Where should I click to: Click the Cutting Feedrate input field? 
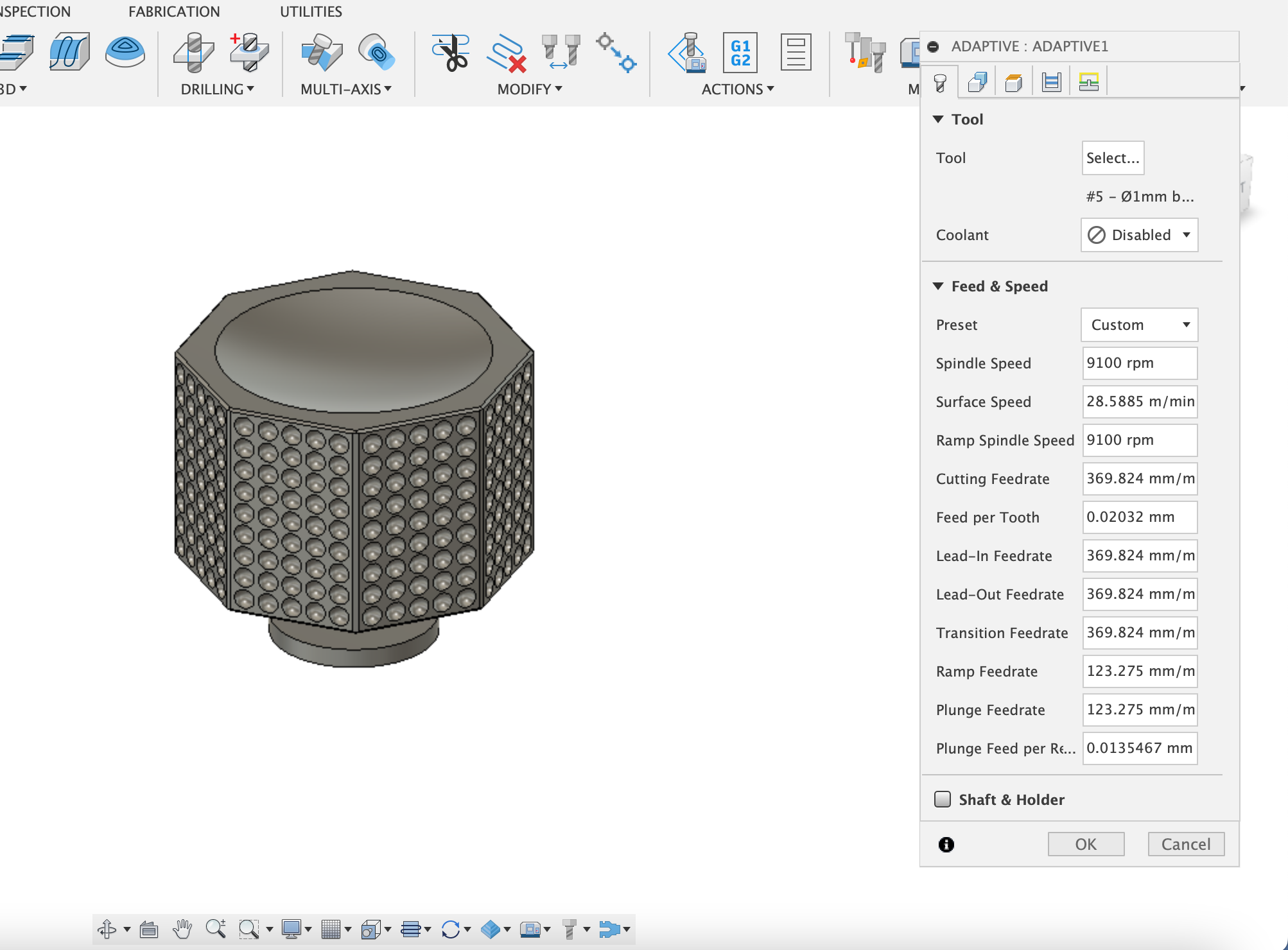coord(1140,478)
